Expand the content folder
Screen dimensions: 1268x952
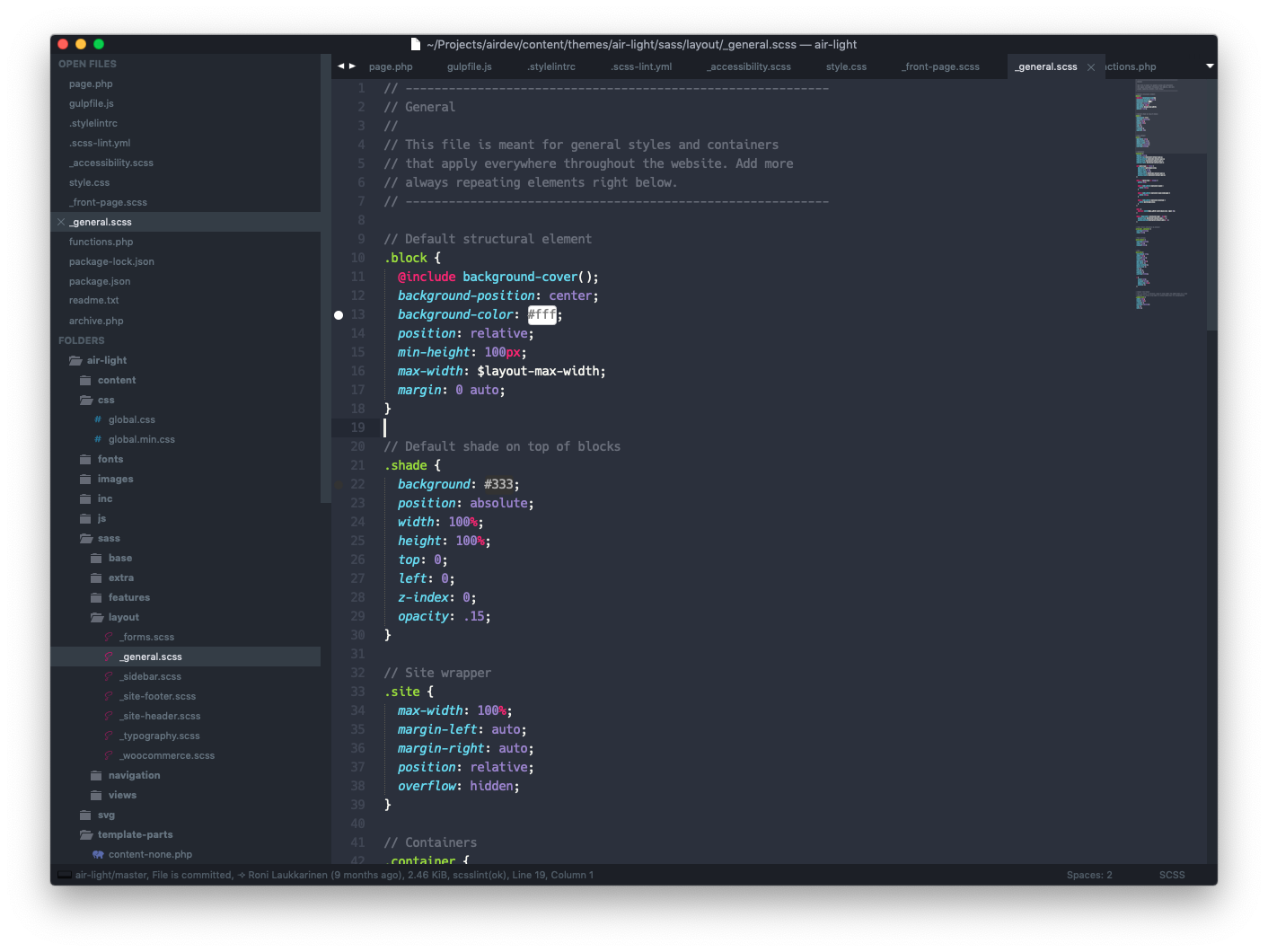click(85, 380)
